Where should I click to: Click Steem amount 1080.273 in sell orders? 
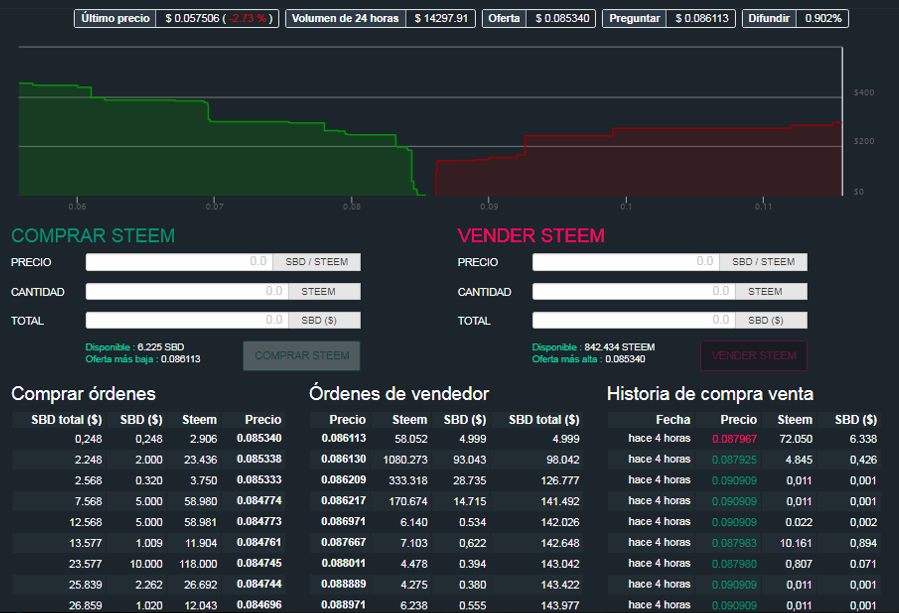pyautogui.click(x=405, y=459)
